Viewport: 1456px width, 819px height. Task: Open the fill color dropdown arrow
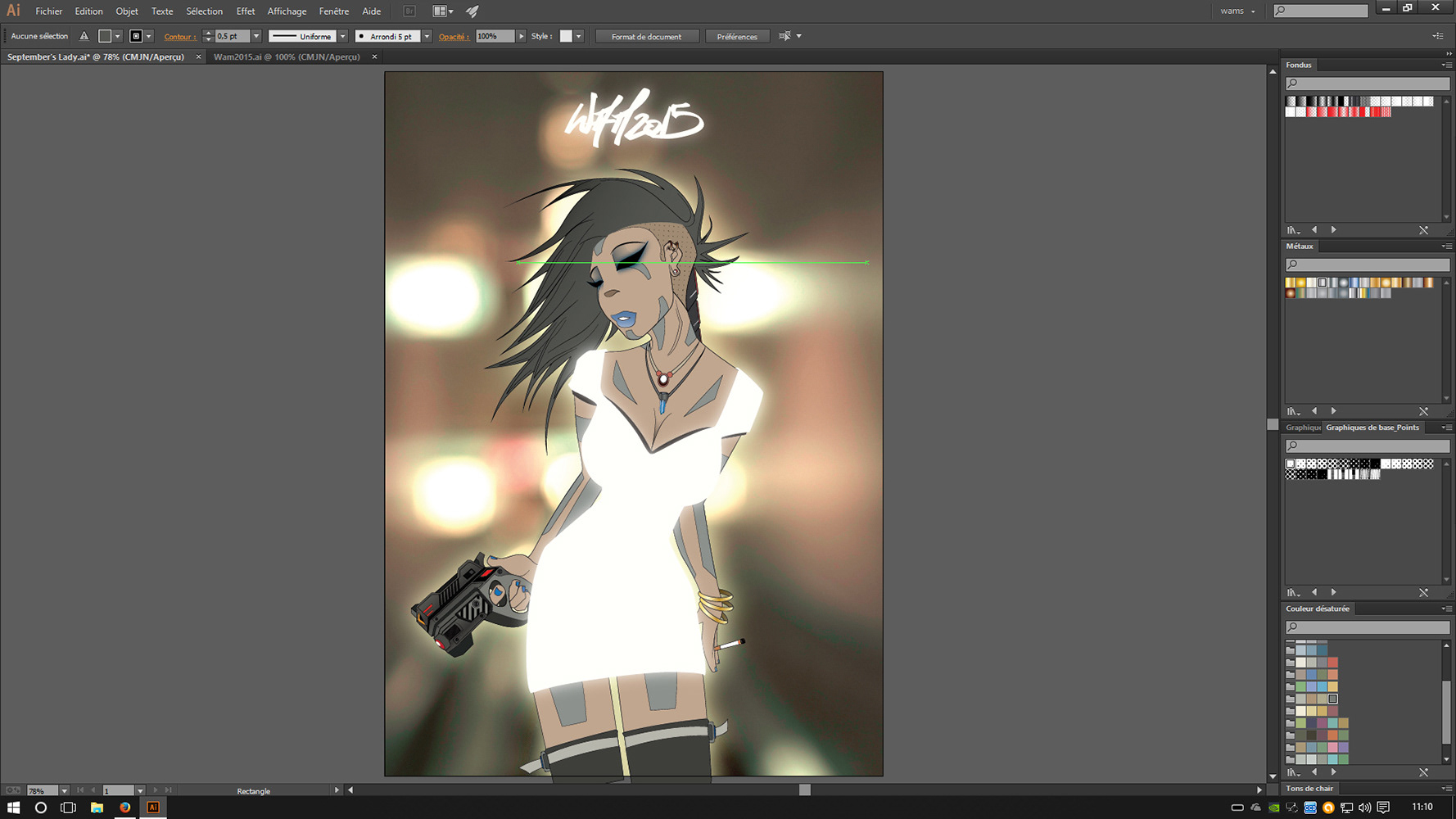pos(117,36)
